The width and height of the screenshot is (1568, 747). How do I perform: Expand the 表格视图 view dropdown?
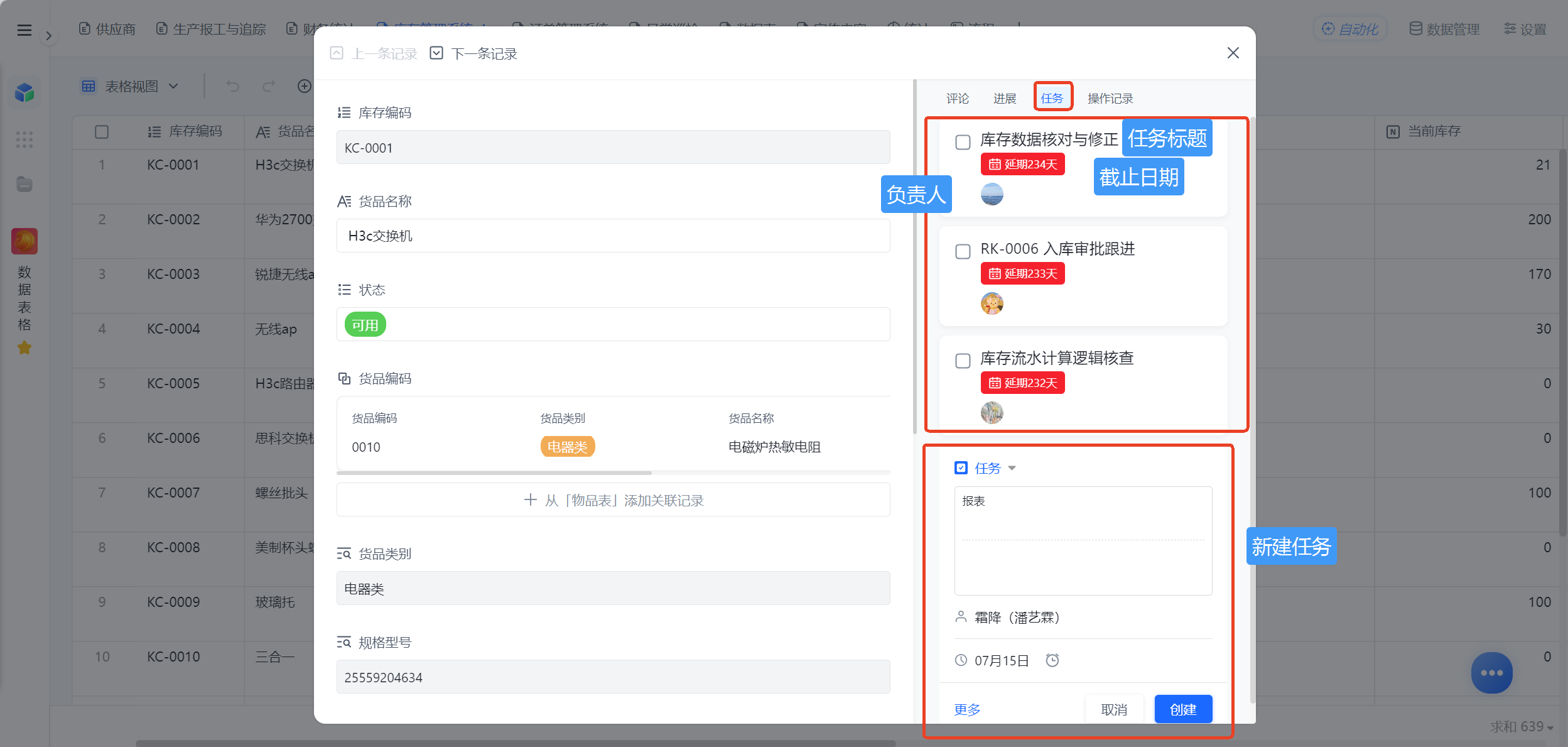point(130,86)
